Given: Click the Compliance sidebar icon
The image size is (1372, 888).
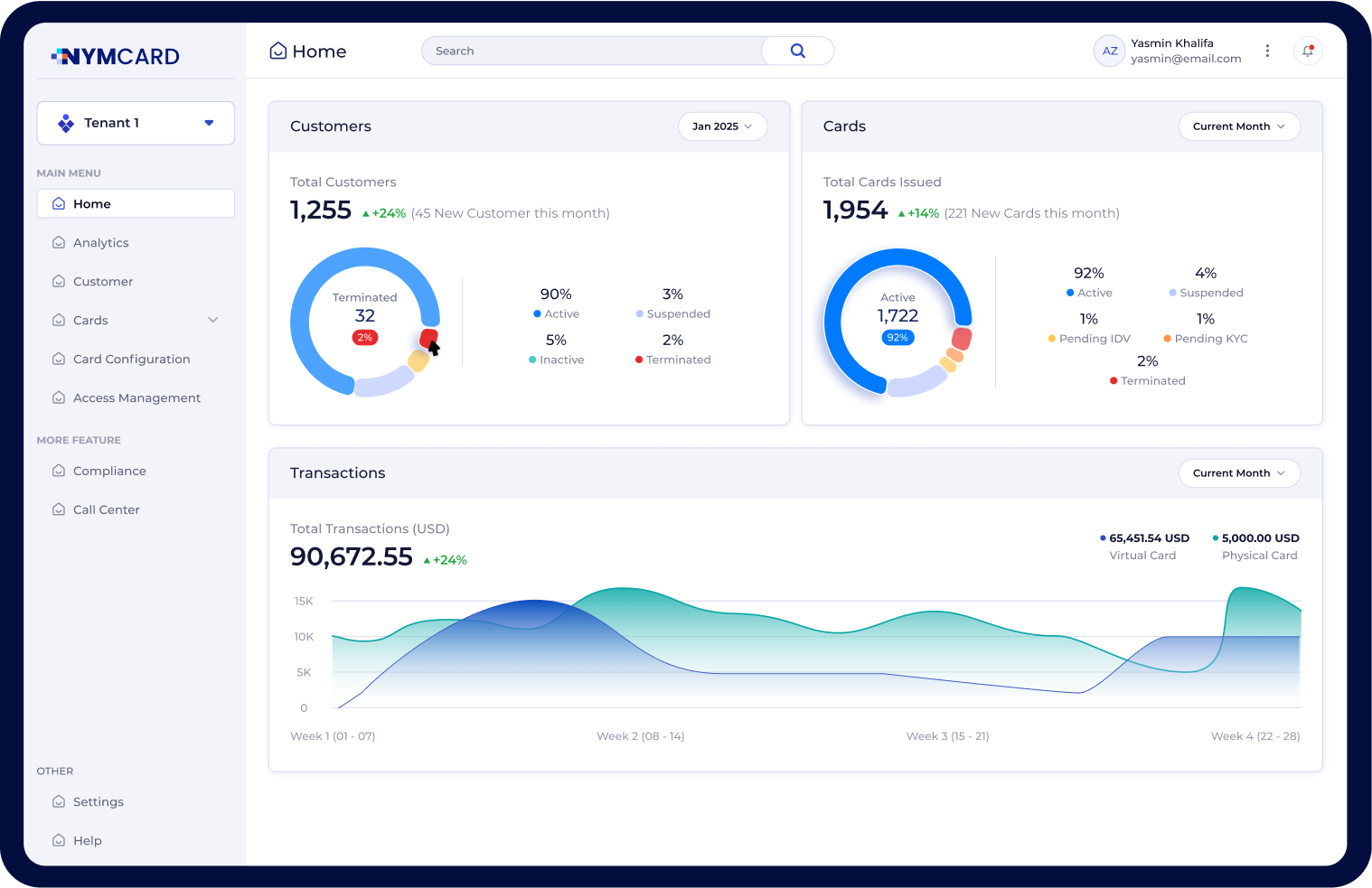Looking at the screenshot, I should coord(59,472).
